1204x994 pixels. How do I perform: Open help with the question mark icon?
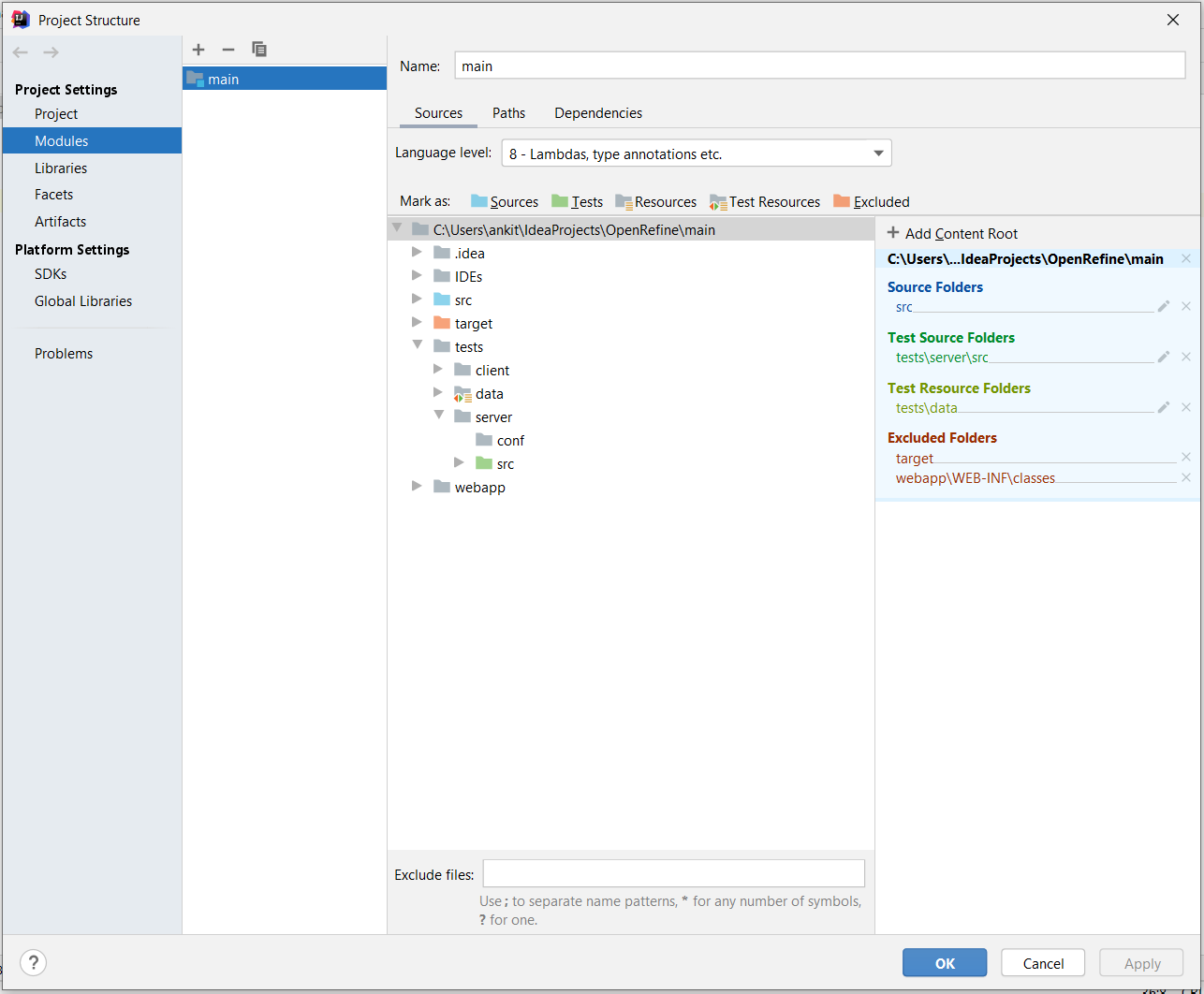coord(33,962)
